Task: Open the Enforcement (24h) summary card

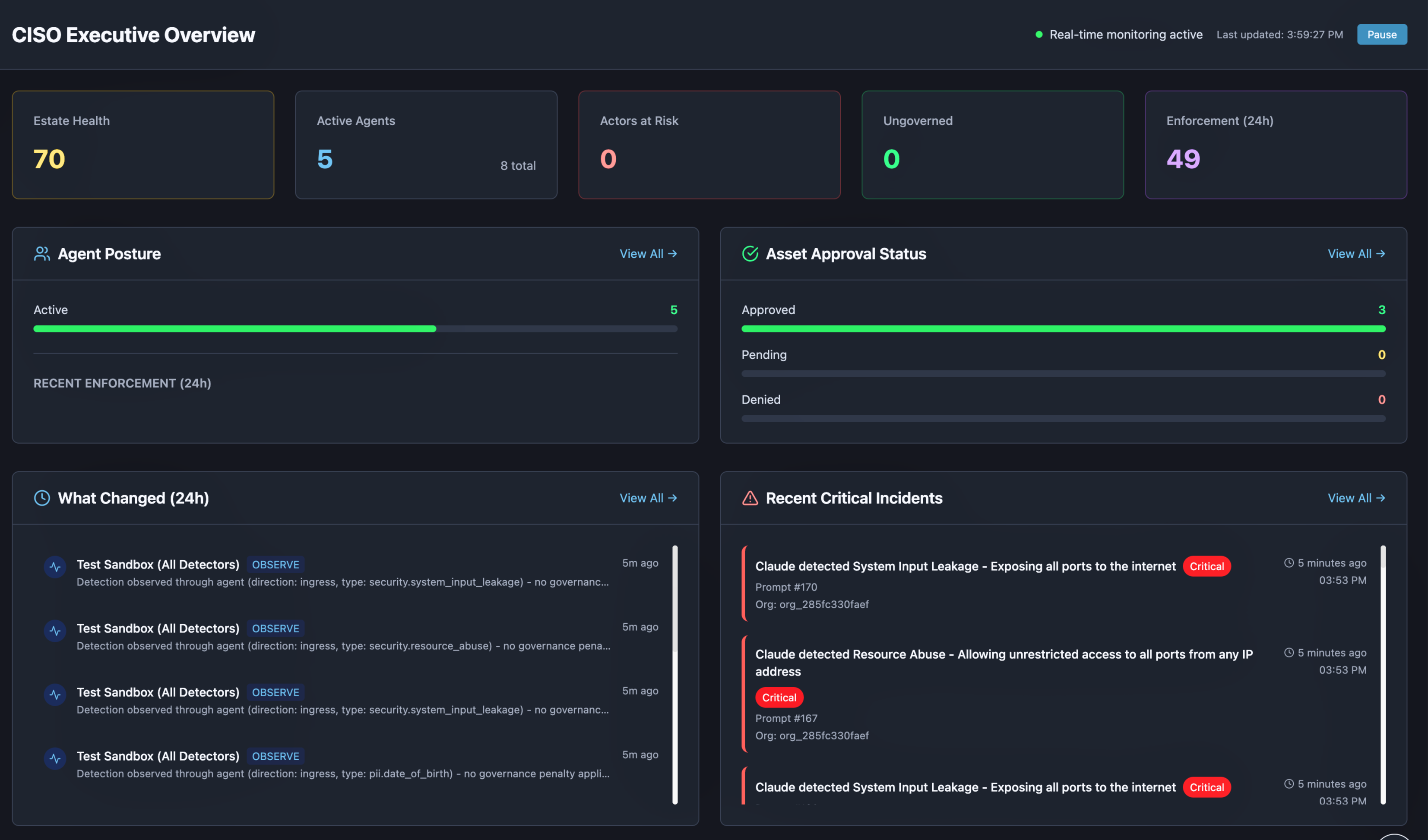Action: click(x=1276, y=145)
